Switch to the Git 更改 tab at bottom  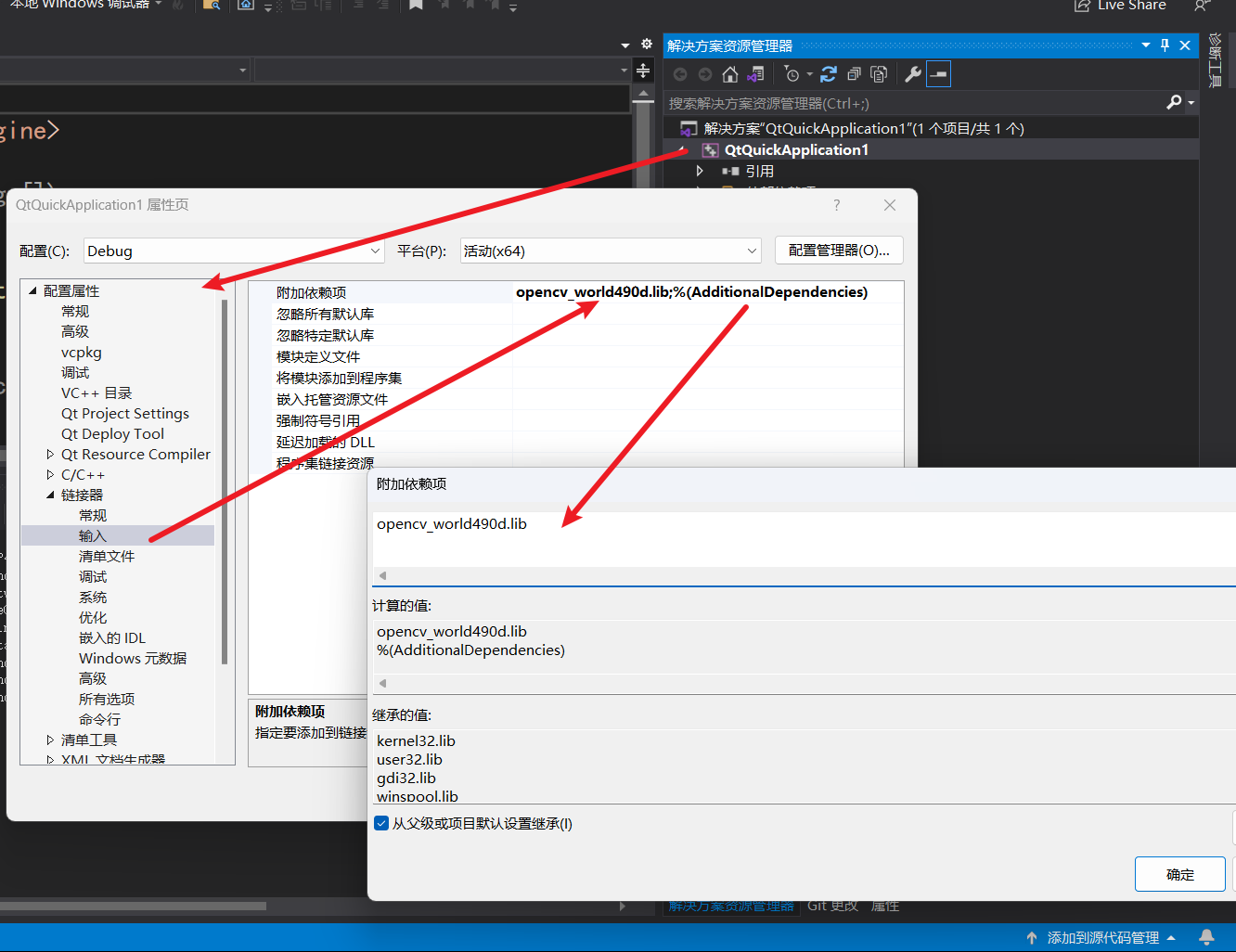click(x=831, y=906)
